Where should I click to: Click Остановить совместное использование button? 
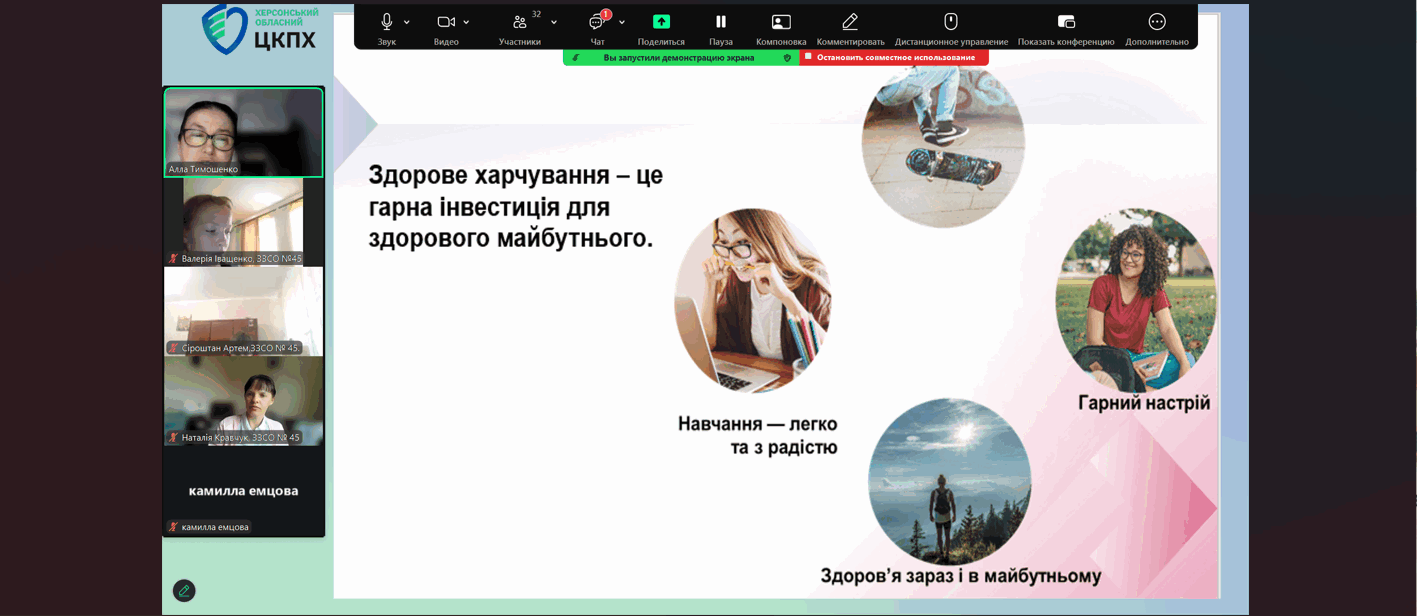point(894,58)
